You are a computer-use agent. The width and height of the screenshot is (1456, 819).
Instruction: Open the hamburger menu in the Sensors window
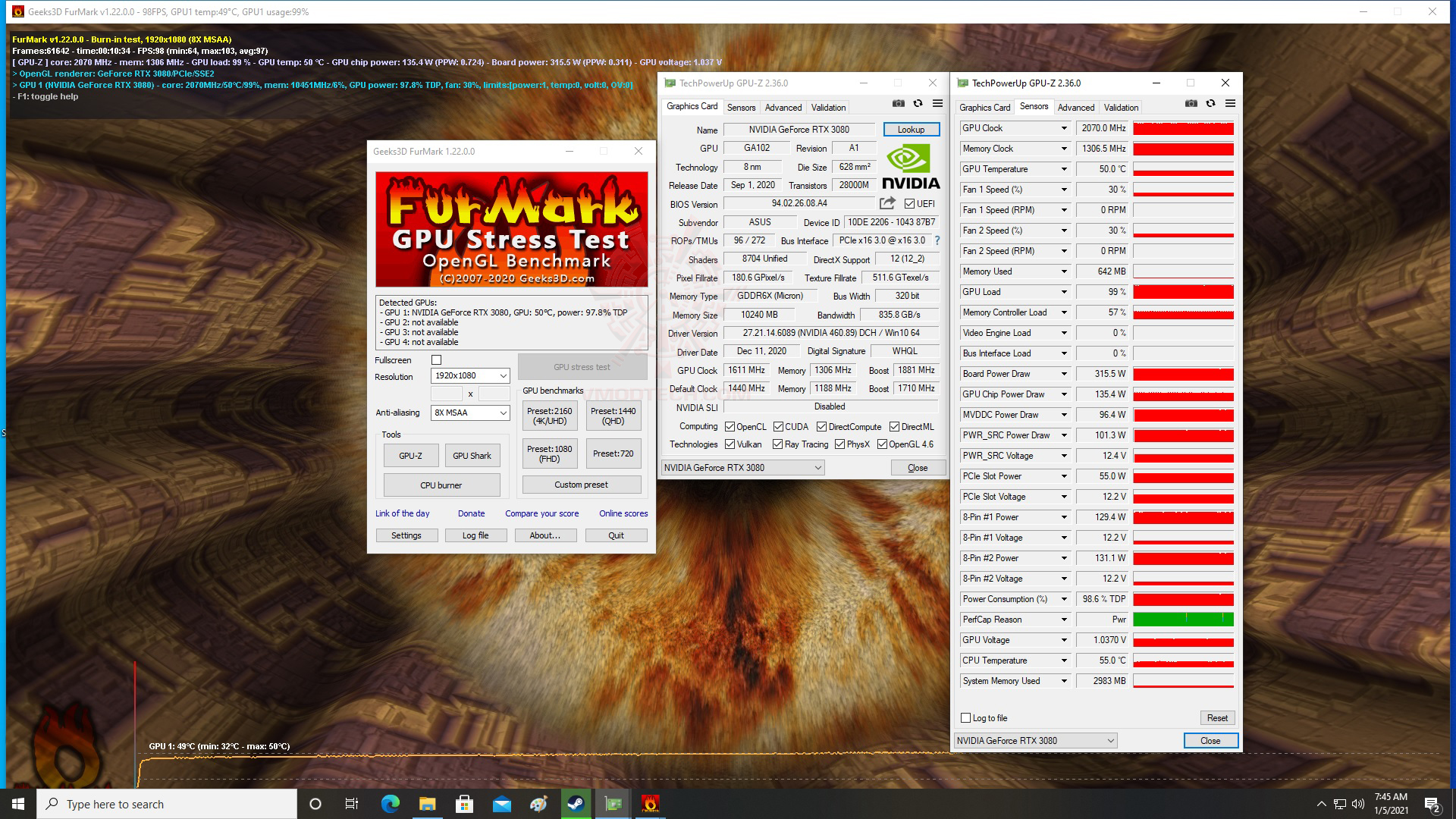pos(1230,103)
